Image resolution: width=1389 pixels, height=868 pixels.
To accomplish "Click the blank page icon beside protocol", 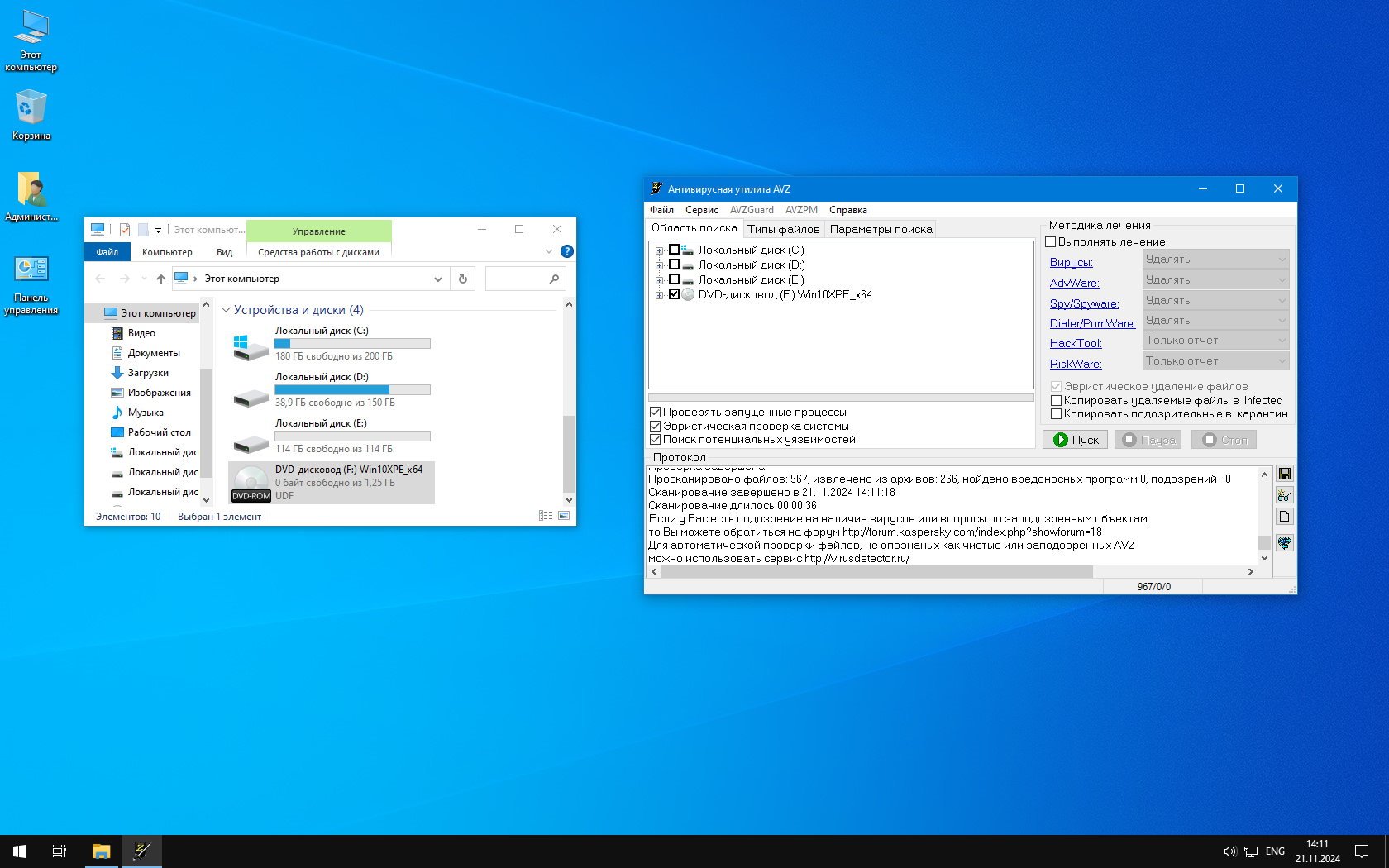I will [1284, 517].
